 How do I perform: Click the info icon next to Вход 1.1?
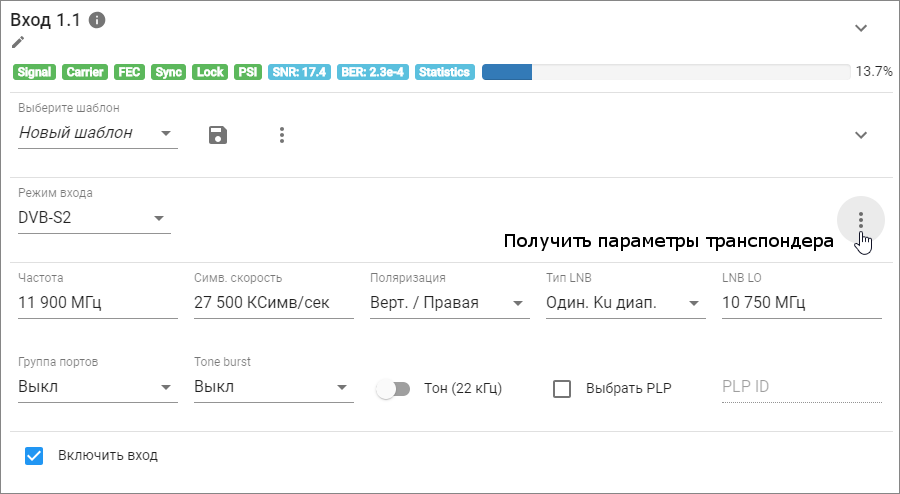pyautogui.click(x=97, y=21)
